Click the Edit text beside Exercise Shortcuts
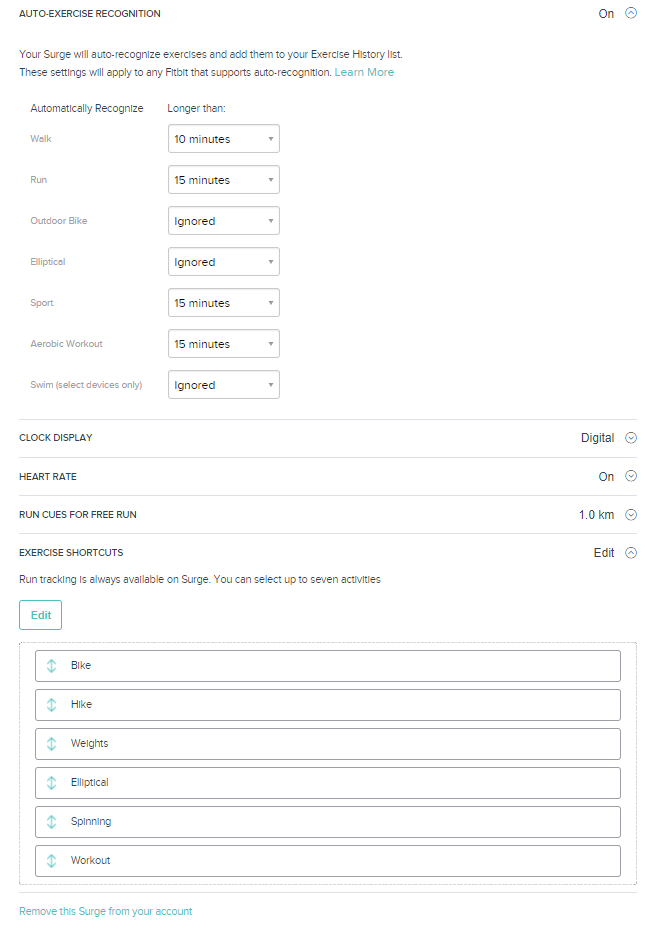664x929 pixels. click(x=604, y=553)
